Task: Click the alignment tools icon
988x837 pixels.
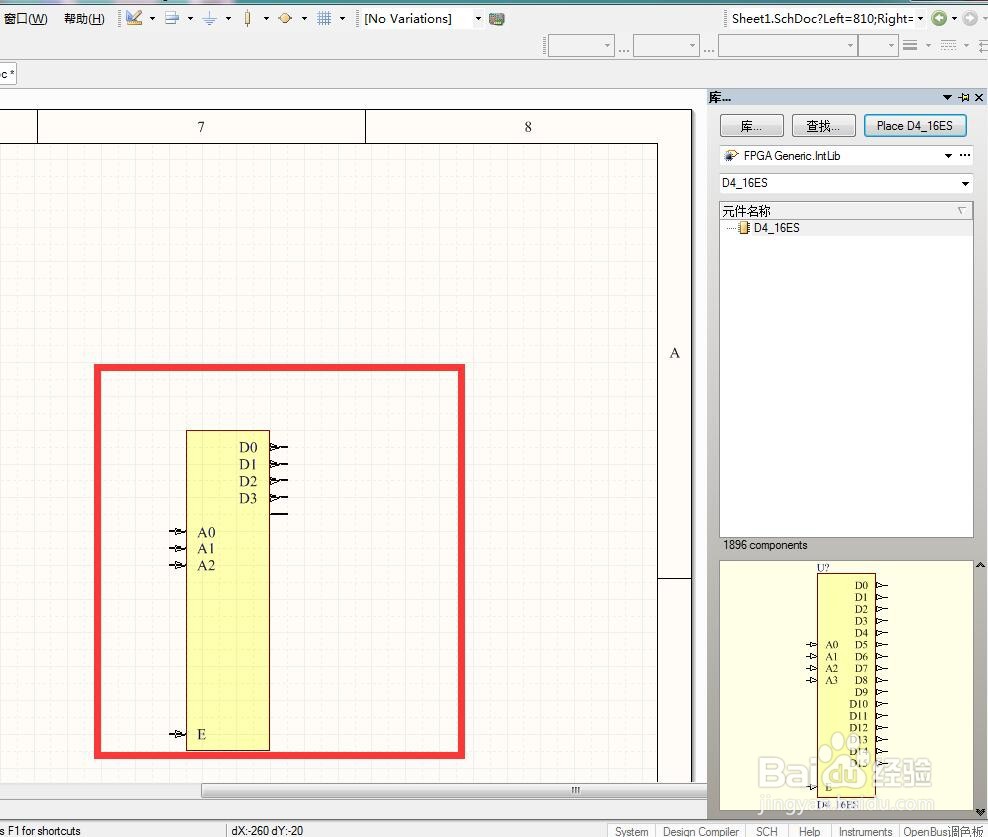Action: [x=171, y=18]
